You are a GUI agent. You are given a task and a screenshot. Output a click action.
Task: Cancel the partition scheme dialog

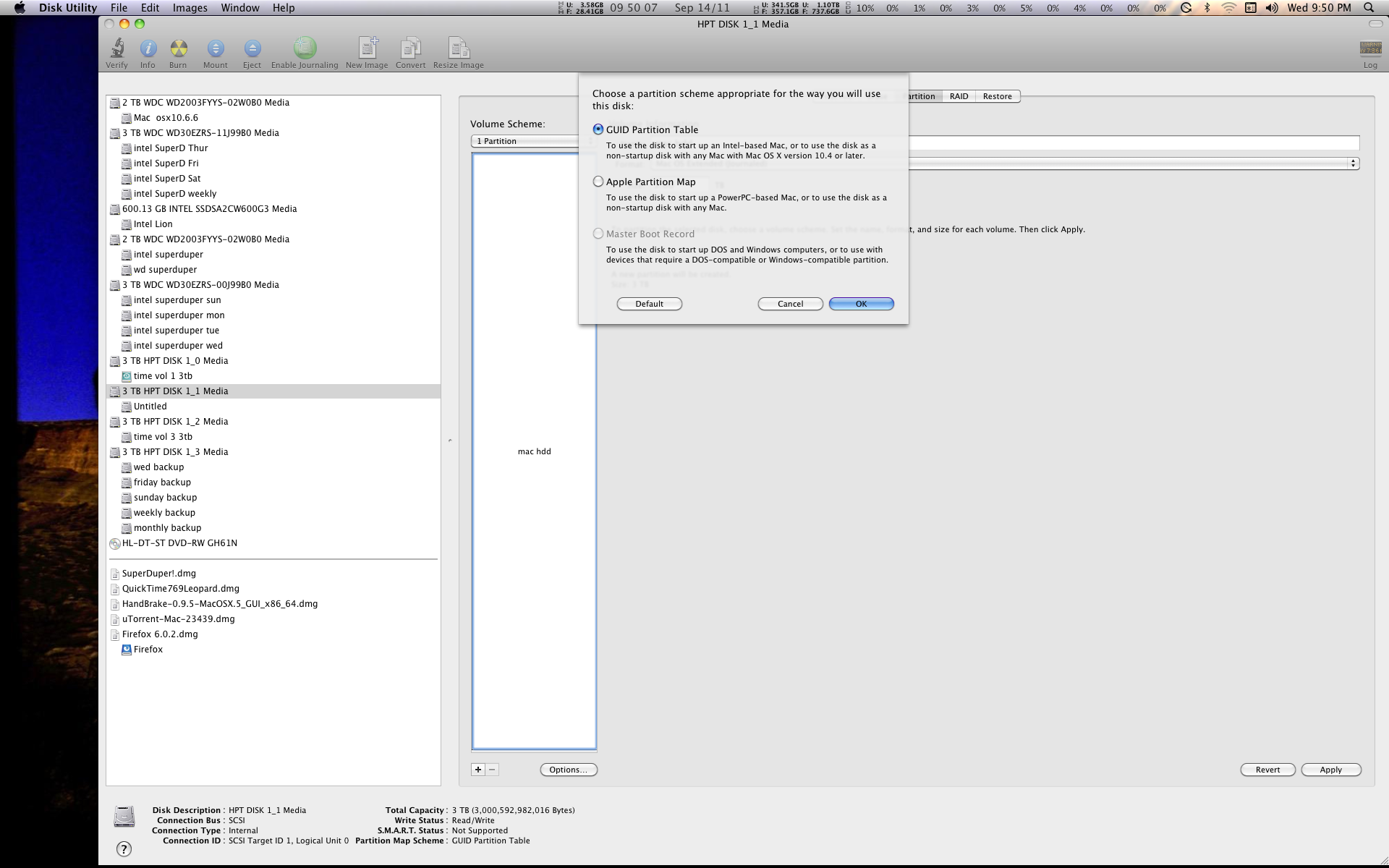point(790,304)
